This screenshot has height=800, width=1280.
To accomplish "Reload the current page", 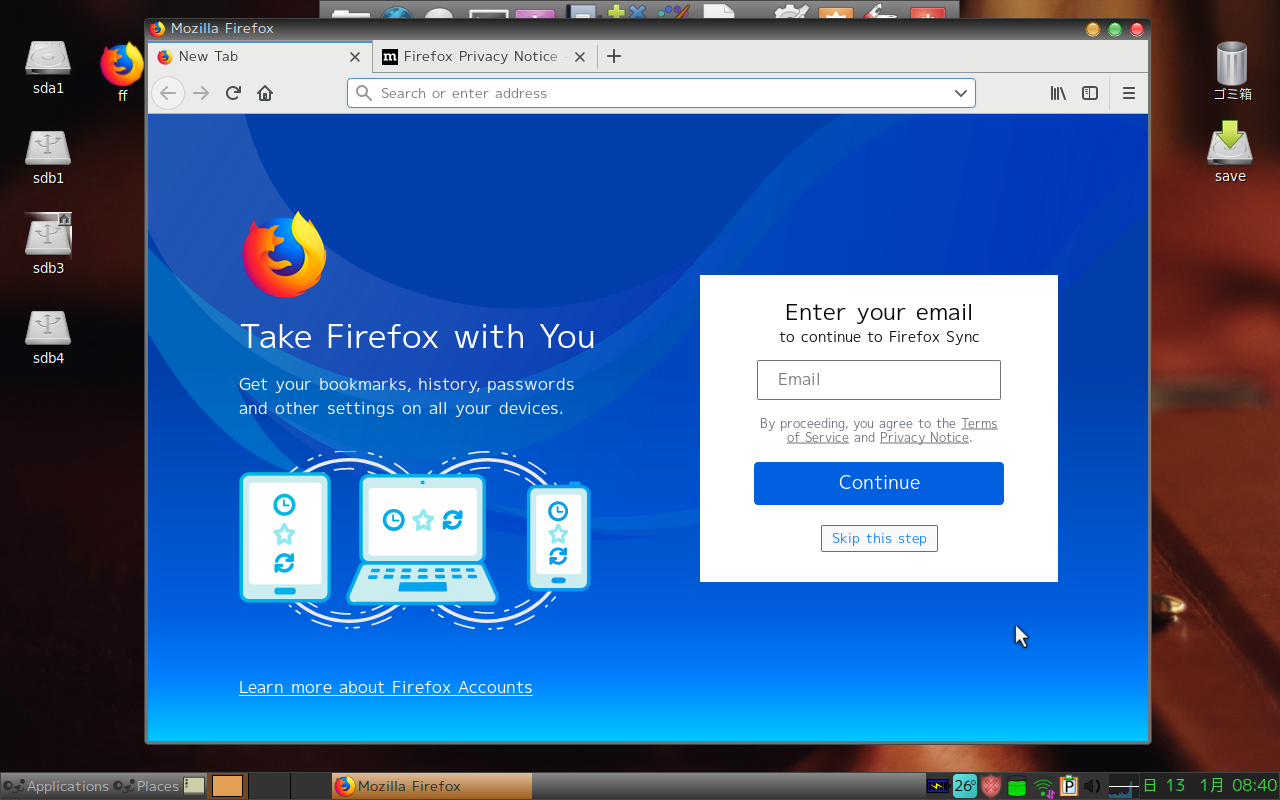I will [x=233, y=93].
